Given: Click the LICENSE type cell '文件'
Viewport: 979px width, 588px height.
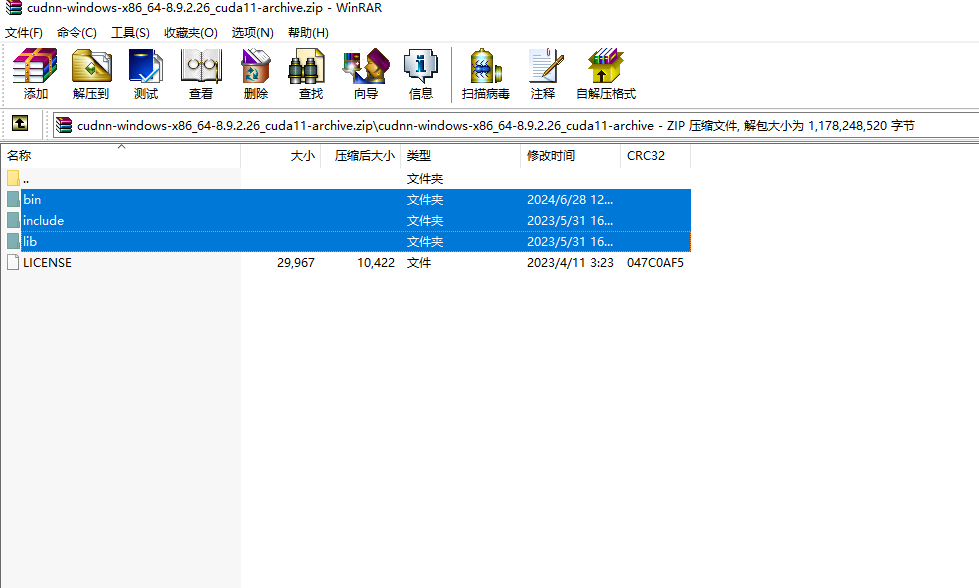Looking at the screenshot, I should tap(418, 263).
